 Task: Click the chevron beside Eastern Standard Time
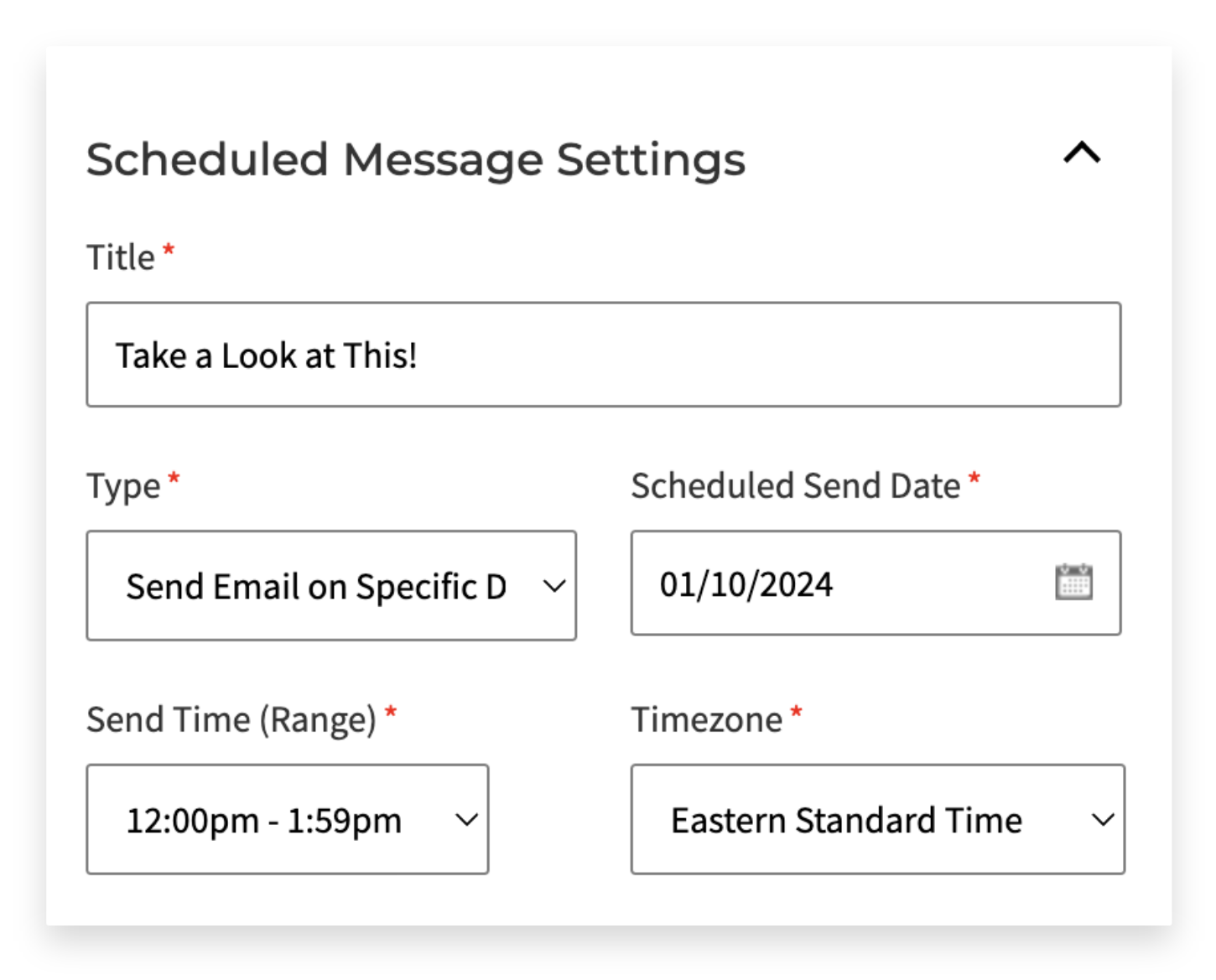pos(1104,820)
